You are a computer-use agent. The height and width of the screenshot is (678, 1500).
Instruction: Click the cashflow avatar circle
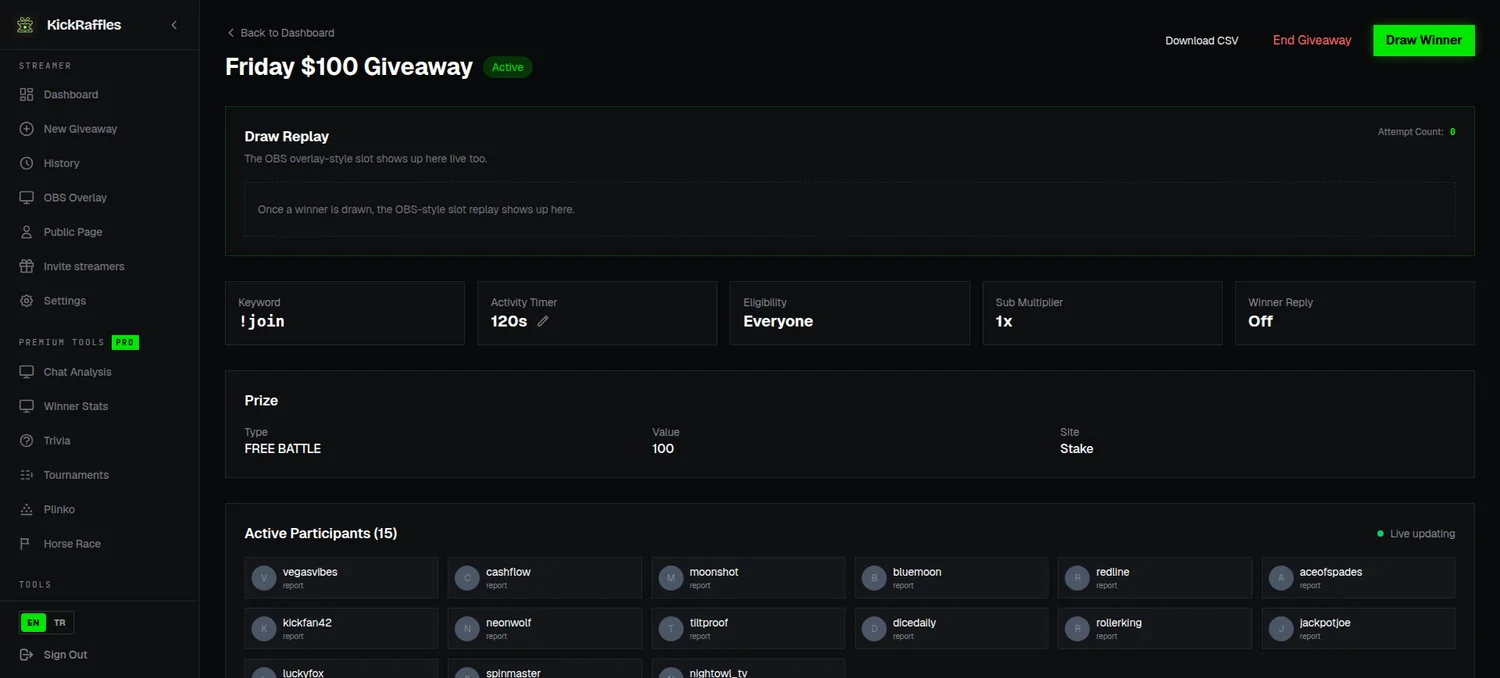(x=467, y=578)
